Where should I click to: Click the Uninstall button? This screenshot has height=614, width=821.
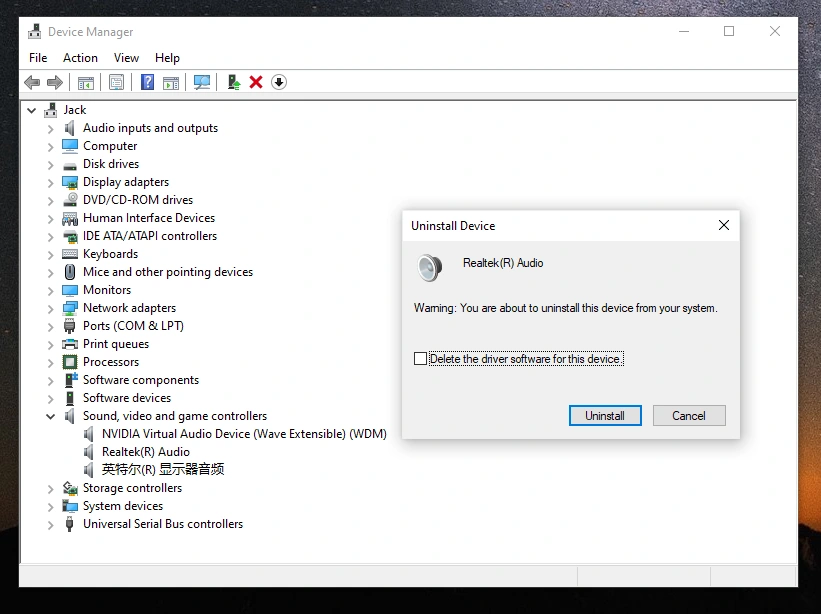click(605, 416)
